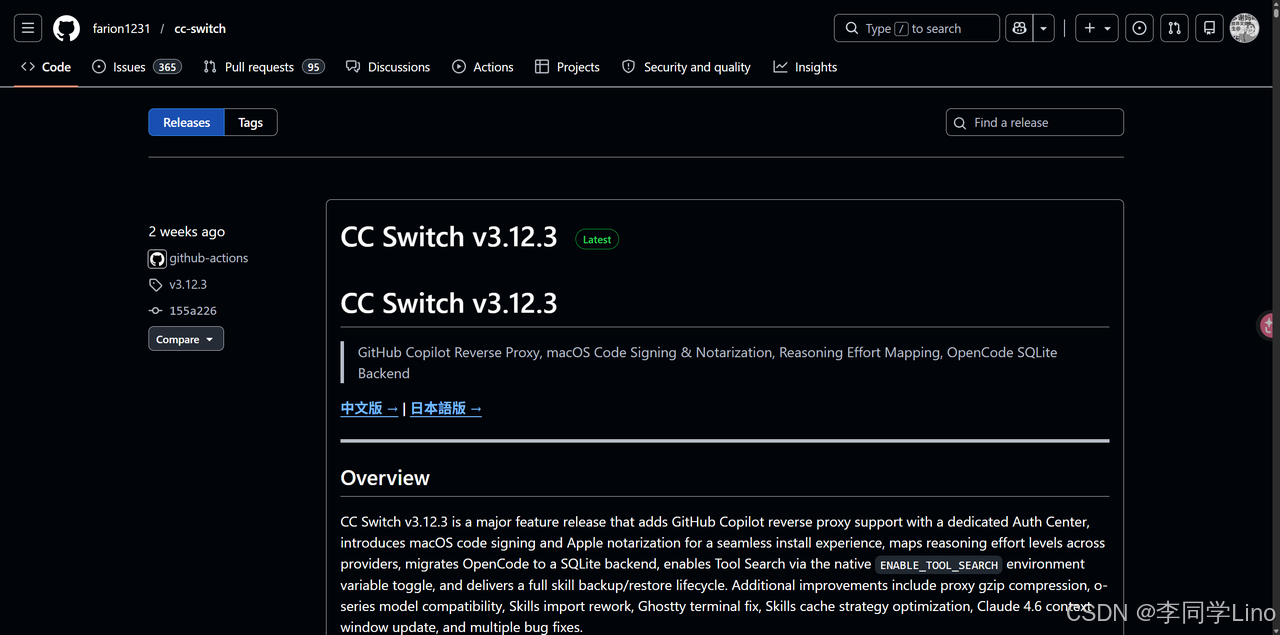Open the Projects tab
Screen dimensions: 1280x635
(x=567, y=67)
